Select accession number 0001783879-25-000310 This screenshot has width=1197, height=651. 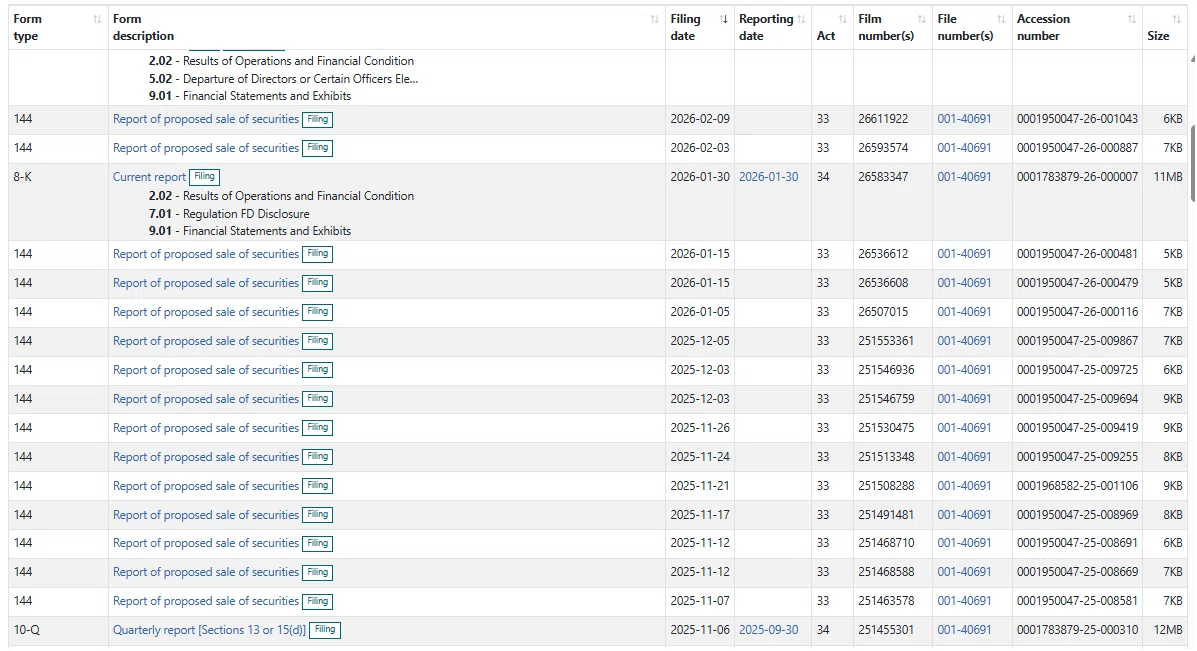1077,630
